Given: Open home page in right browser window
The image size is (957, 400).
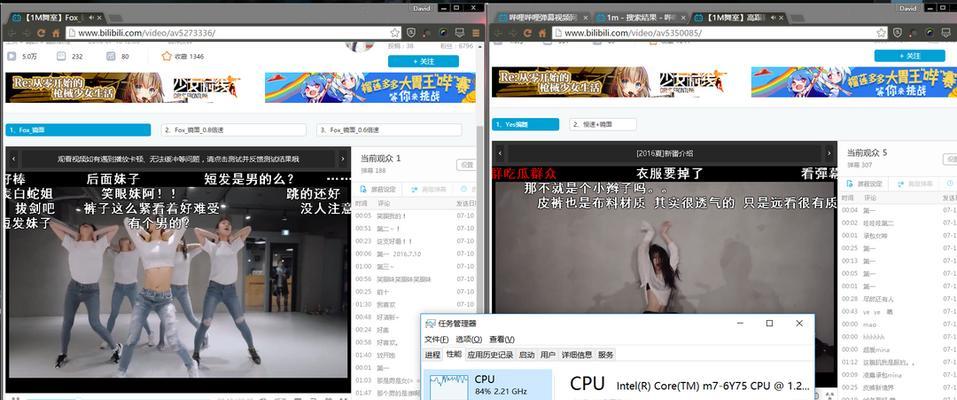Looking at the screenshot, I should 543,33.
